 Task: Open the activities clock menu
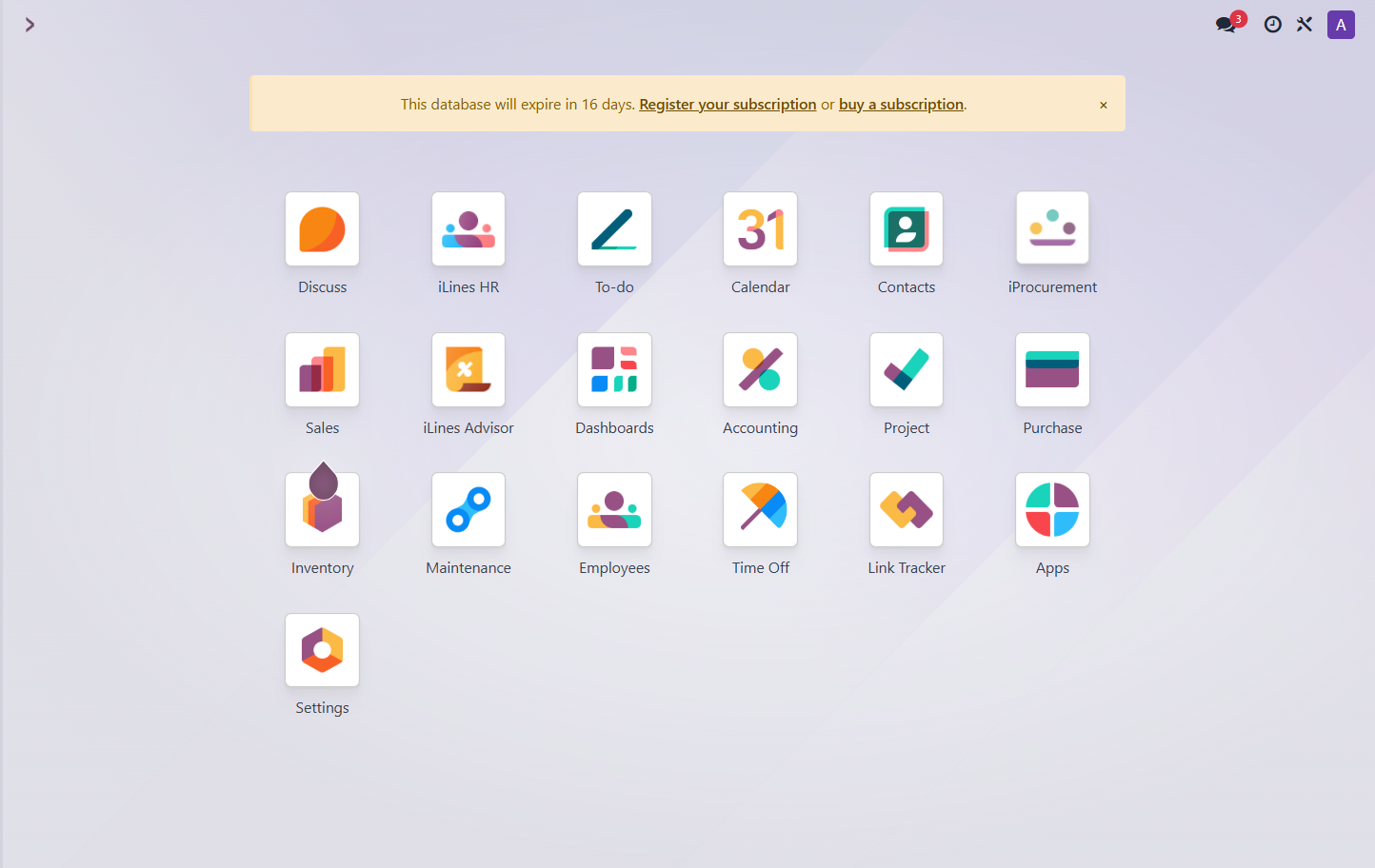click(x=1272, y=25)
